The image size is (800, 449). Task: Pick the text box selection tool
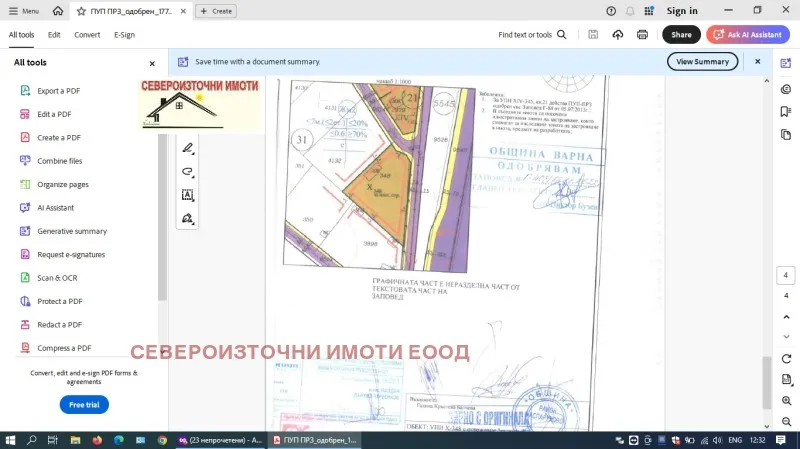tap(187, 195)
